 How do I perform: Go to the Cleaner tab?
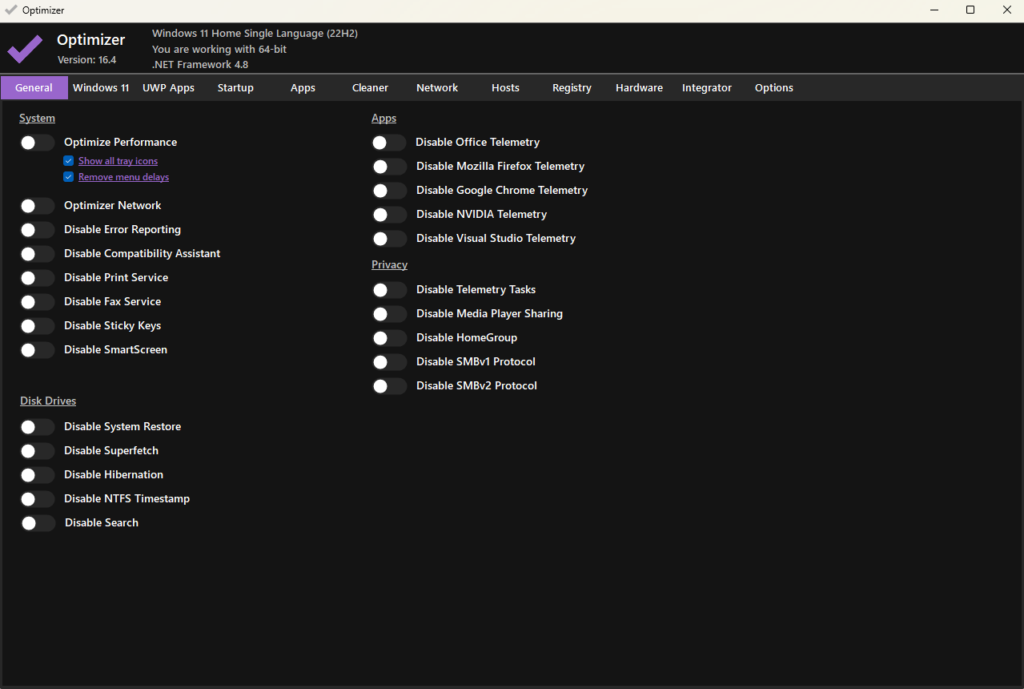click(370, 88)
